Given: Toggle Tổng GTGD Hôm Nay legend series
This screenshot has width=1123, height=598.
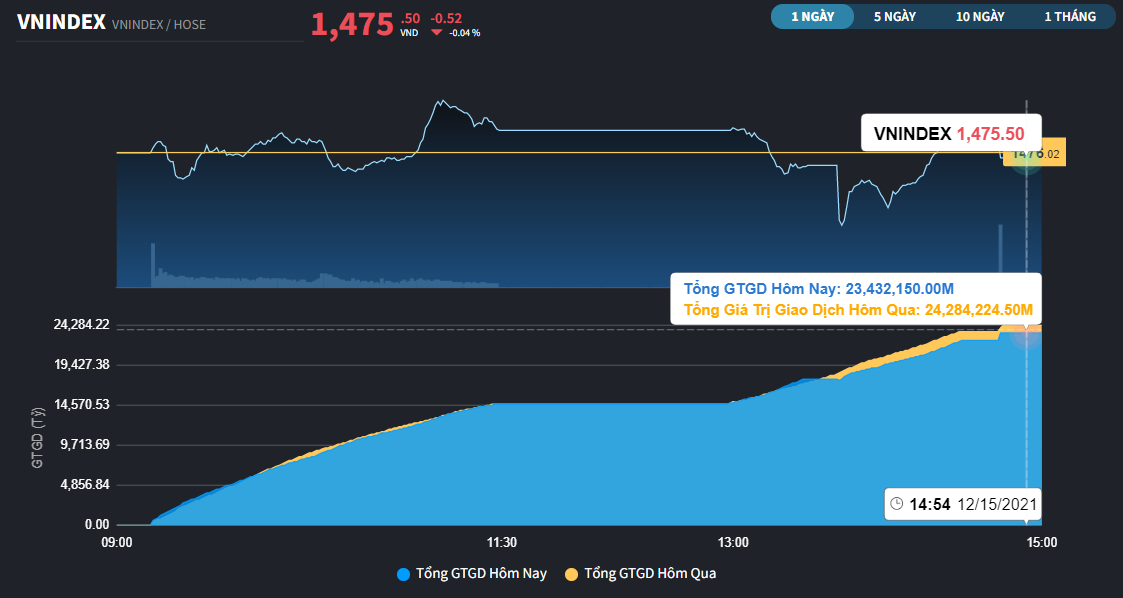Looking at the screenshot, I should 471,574.
